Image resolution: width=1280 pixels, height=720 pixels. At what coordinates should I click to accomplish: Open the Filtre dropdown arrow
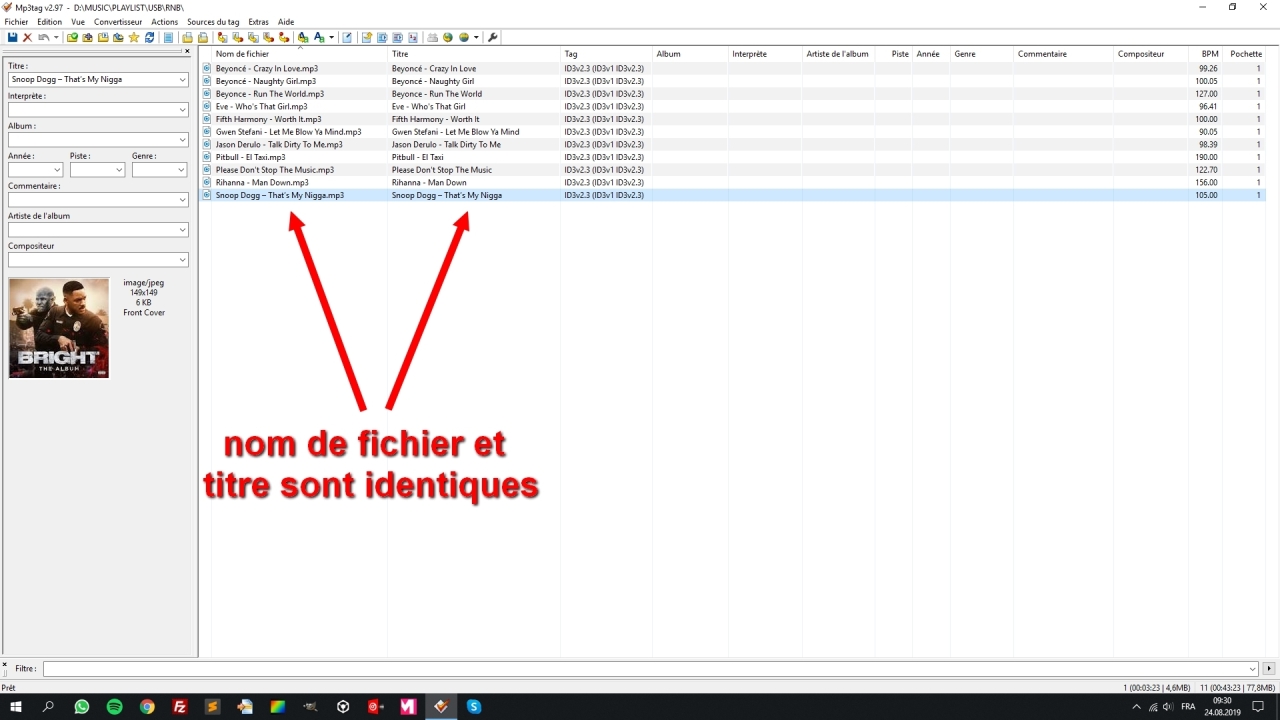pyautogui.click(x=1253, y=669)
